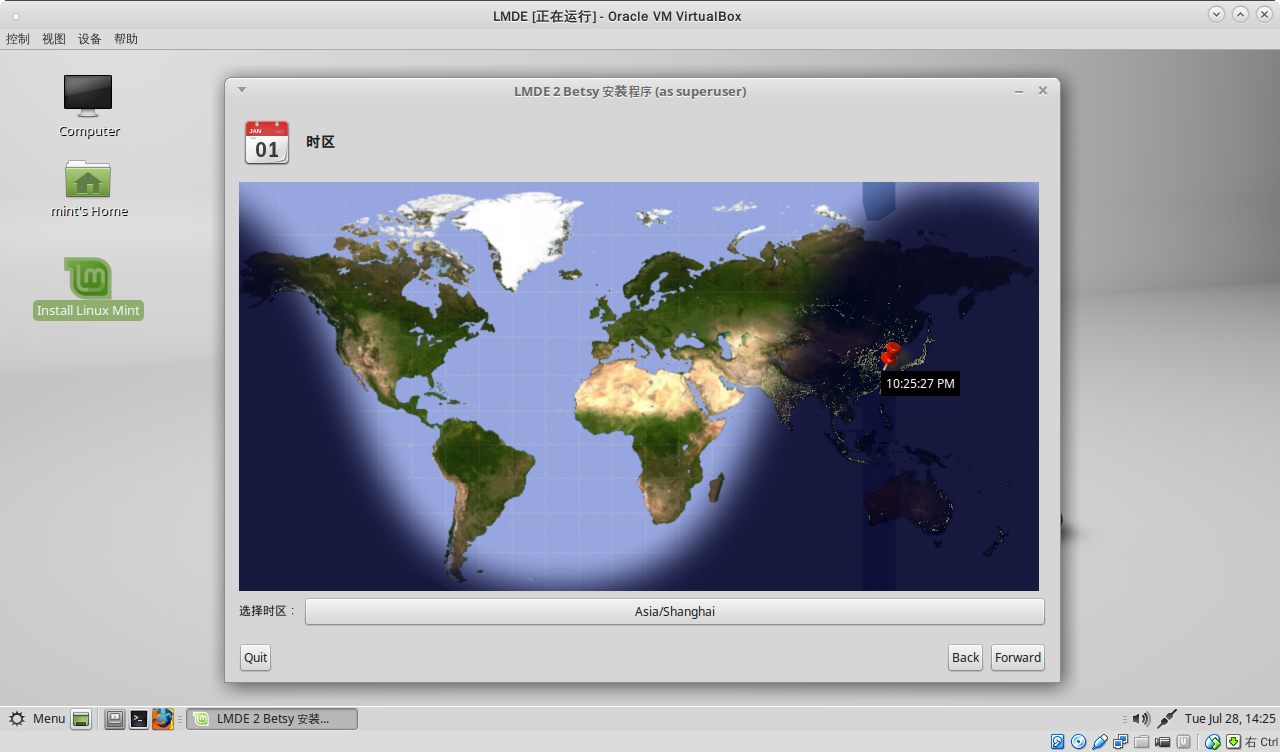Open the Mint Menu gear icon

[17, 718]
